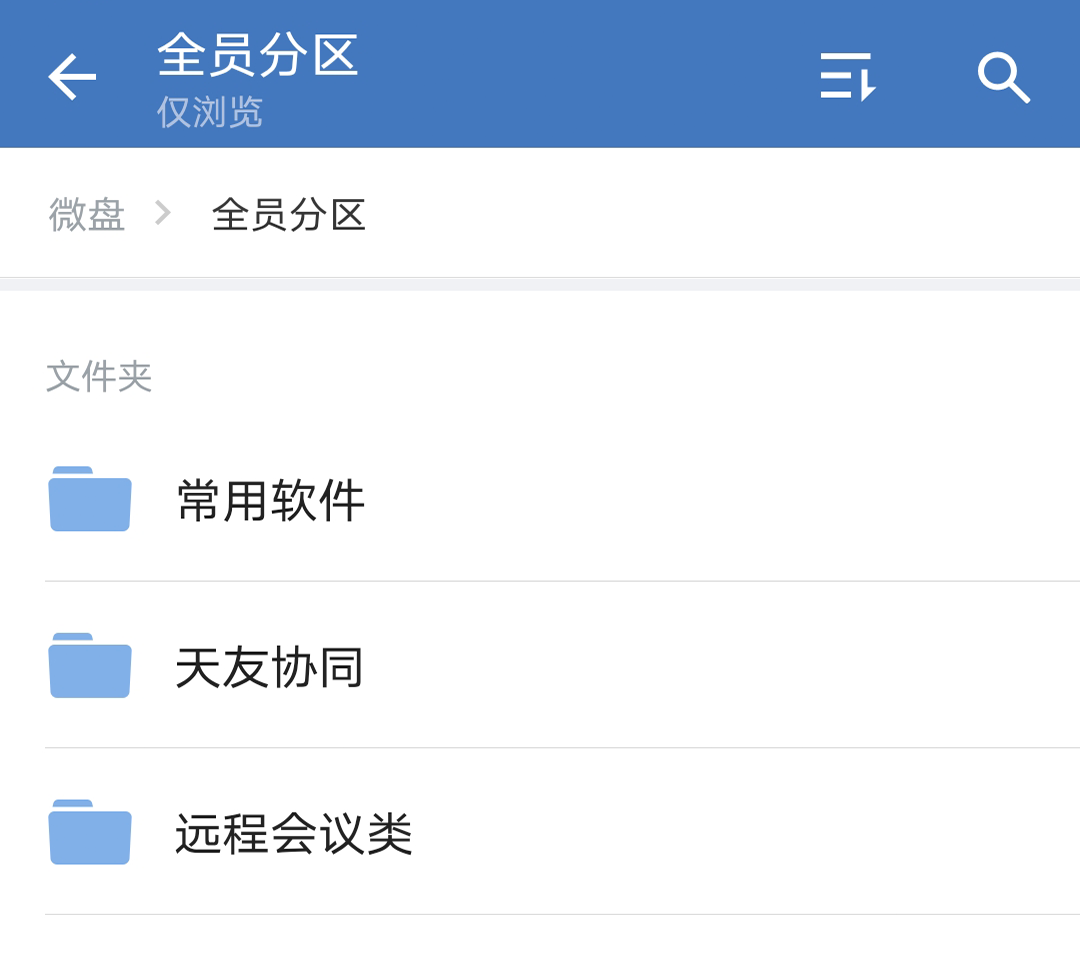Click the 文件夹 section label

point(99,377)
